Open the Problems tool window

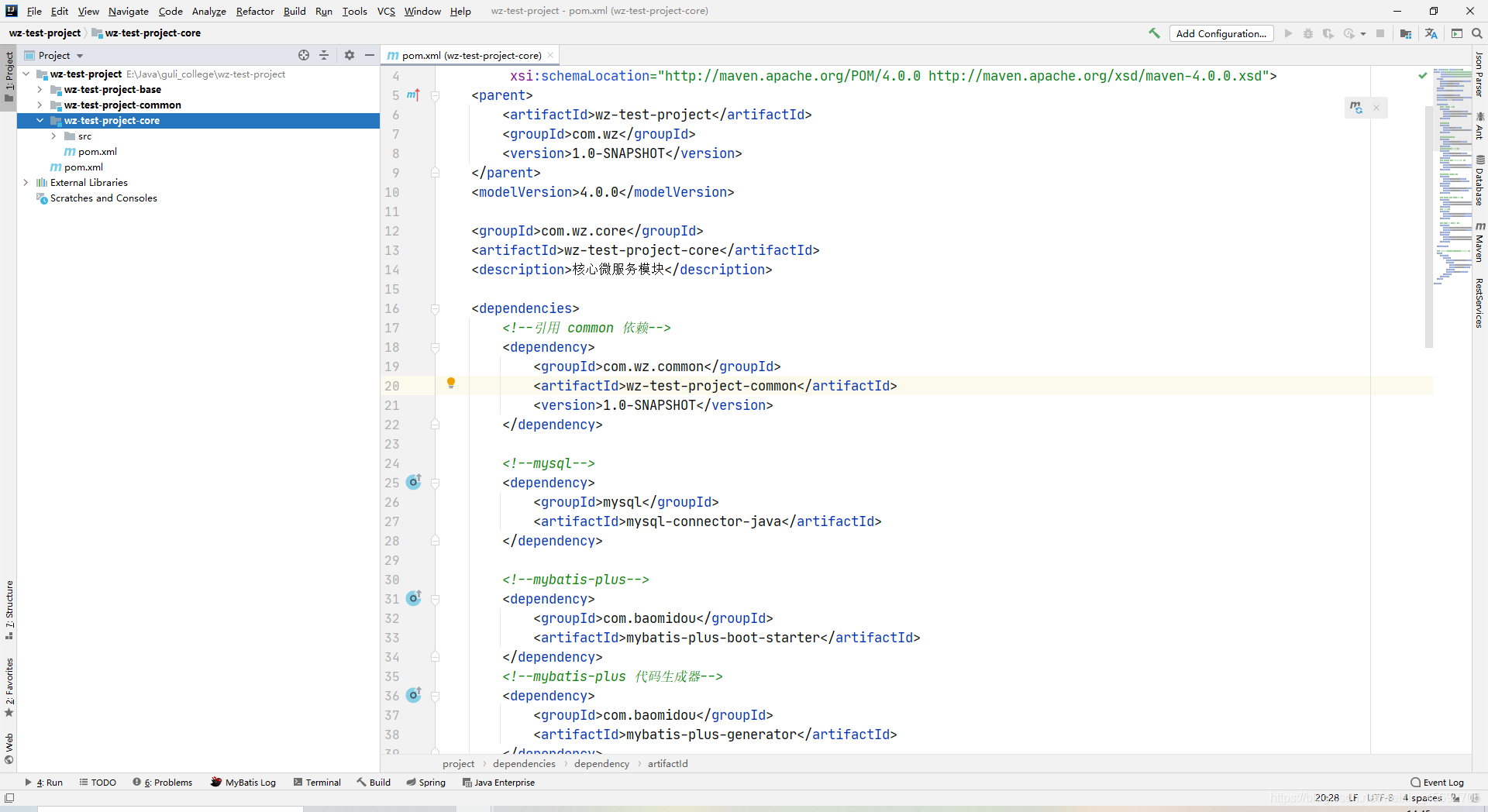pos(162,783)
